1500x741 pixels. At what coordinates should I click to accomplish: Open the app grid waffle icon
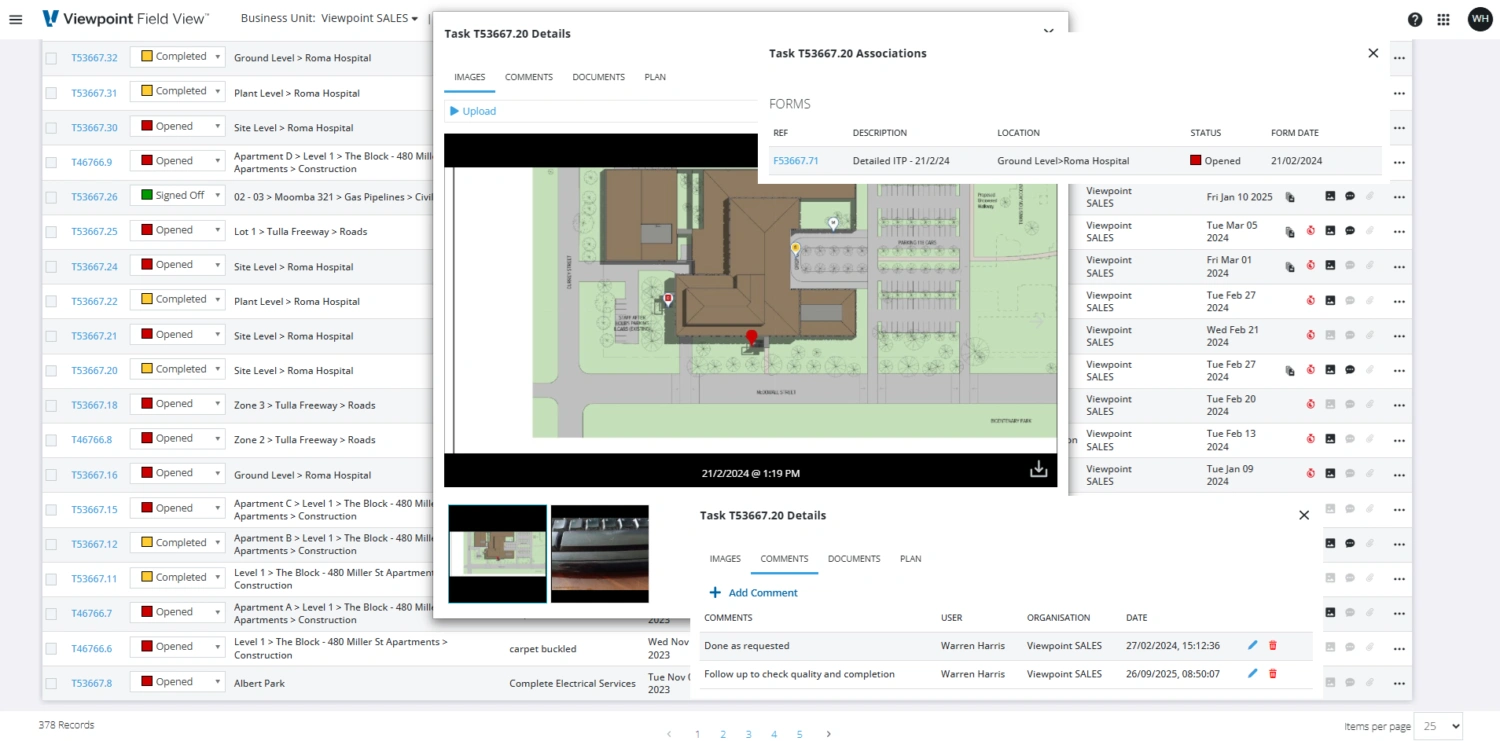[x=1442, y=19]
